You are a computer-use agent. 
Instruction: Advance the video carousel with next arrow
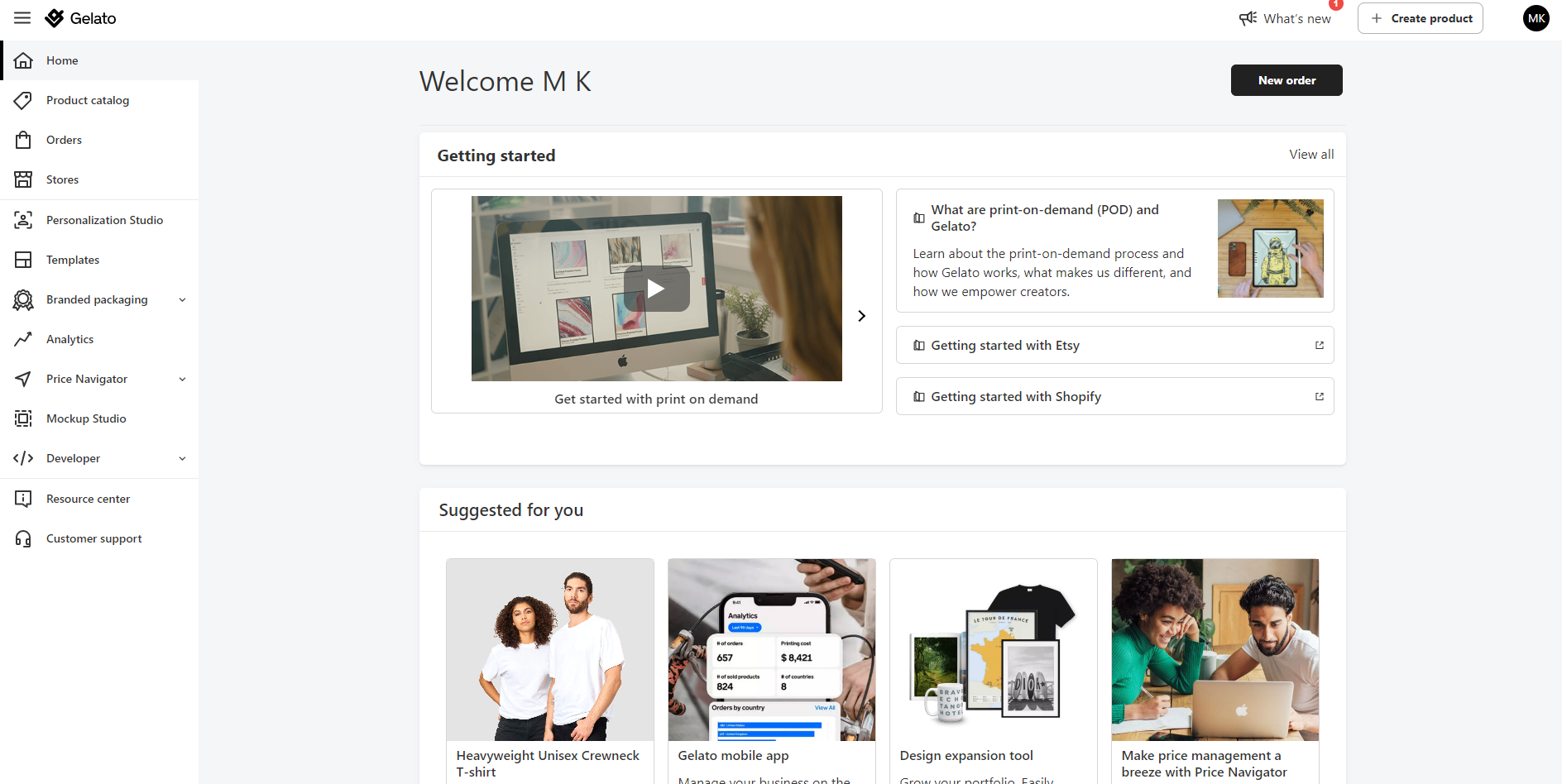tap(861, 316)
